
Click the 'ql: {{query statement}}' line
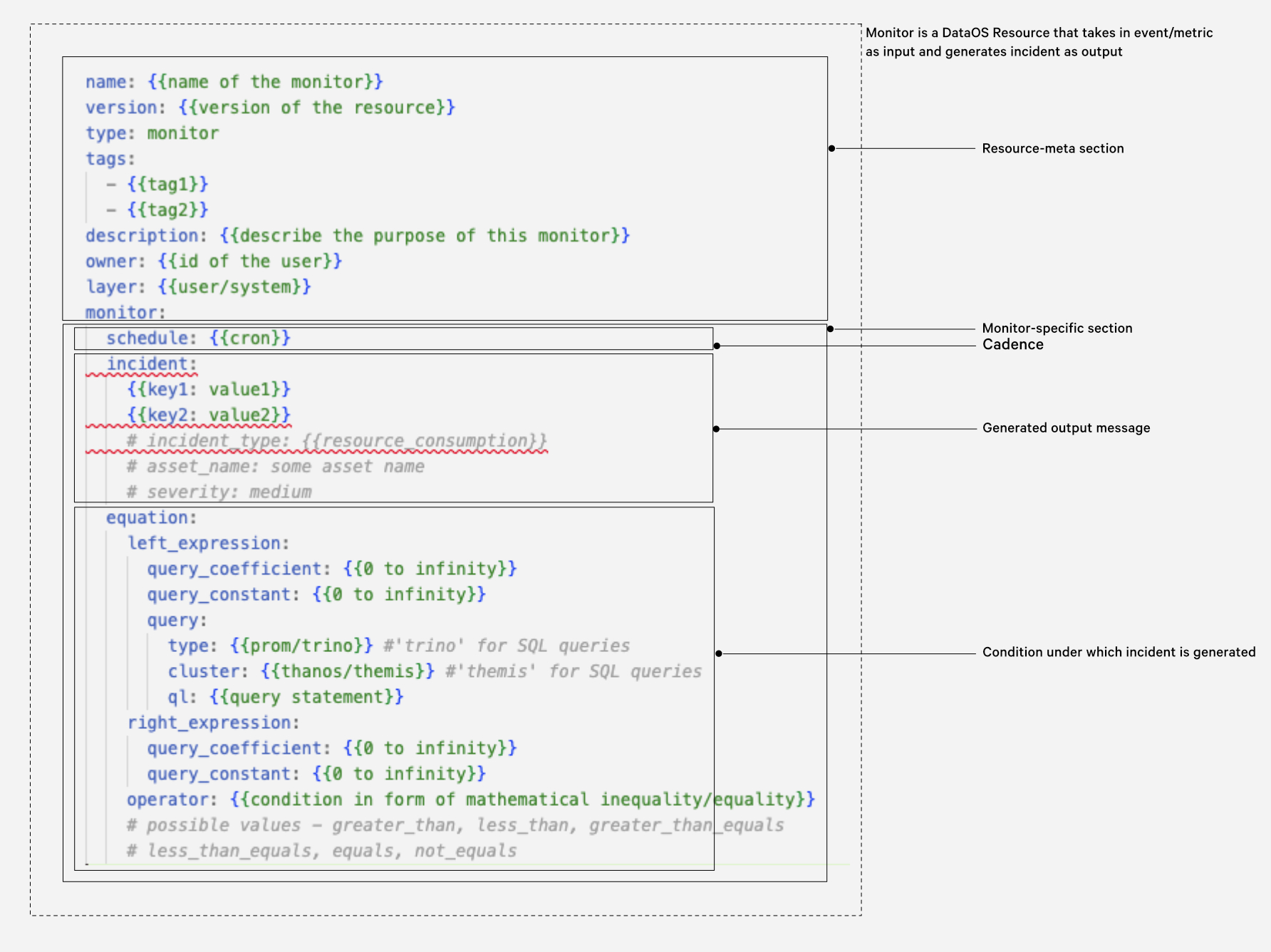pos(285,697)
